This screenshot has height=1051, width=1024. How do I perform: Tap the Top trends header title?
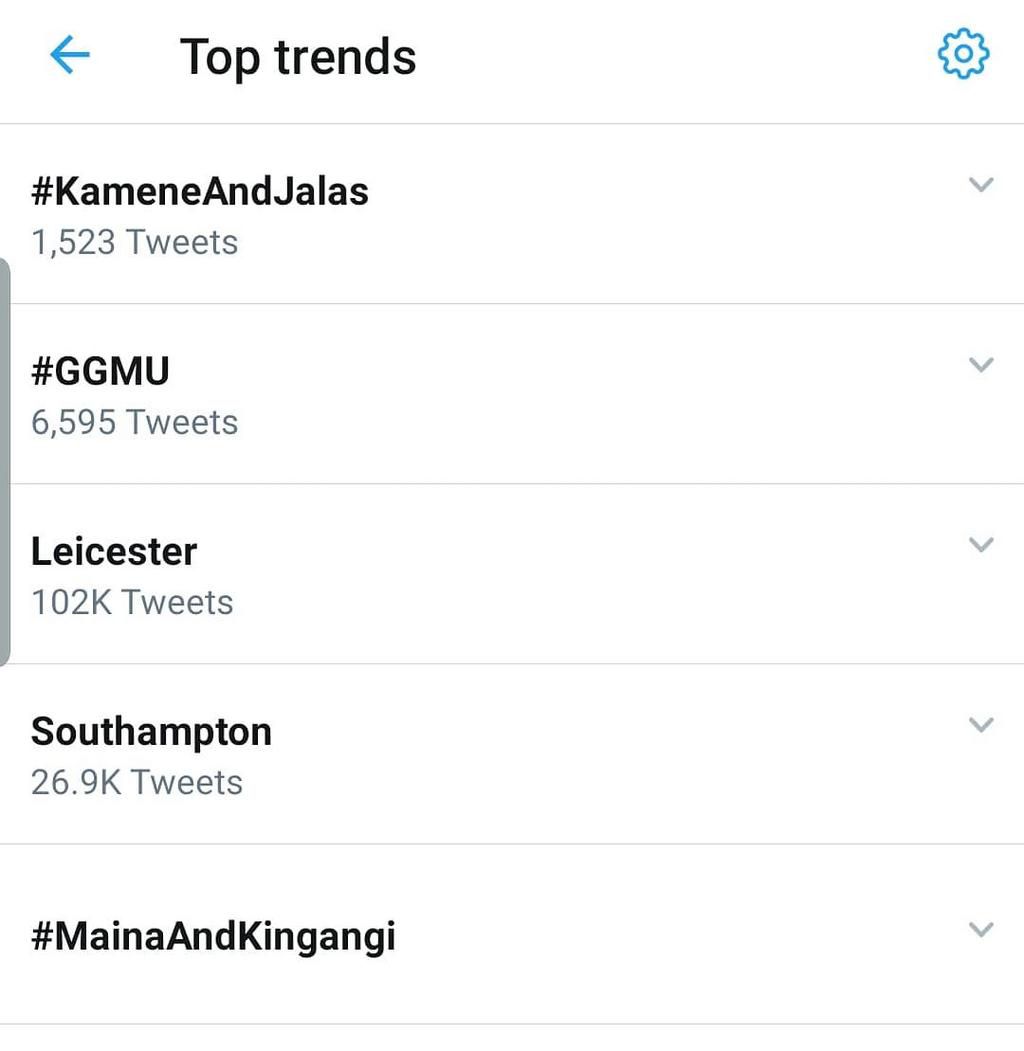pos(298,57)
